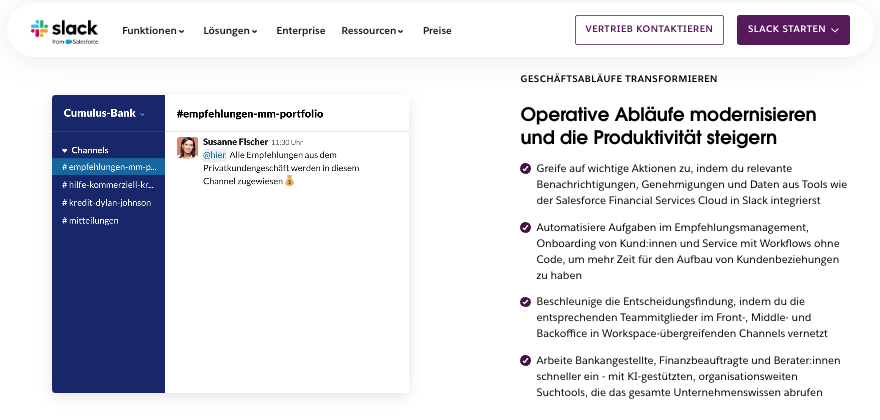
Task: Click the @hier mention
Action: coord(214,155)
